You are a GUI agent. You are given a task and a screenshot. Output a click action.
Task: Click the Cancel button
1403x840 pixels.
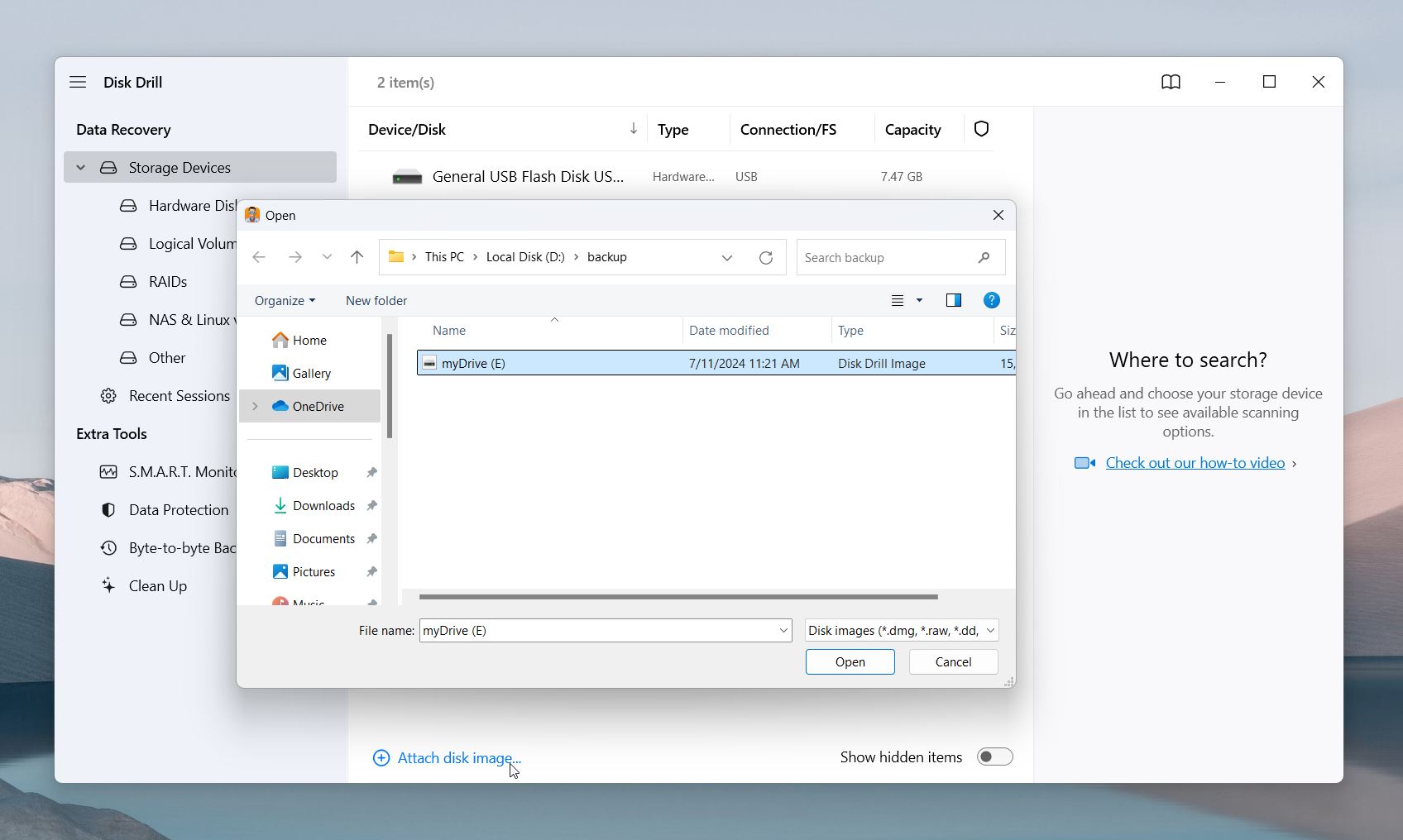pos(953,661)
